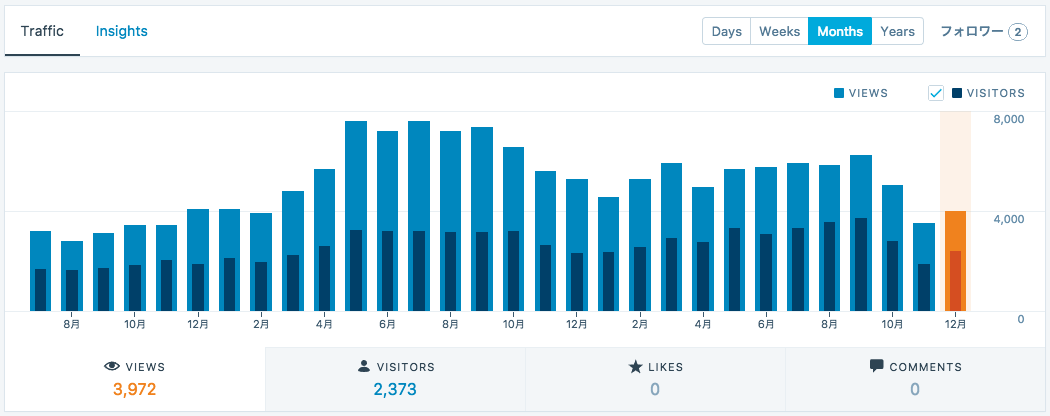Click the star icon for Likes

point(635,367)
